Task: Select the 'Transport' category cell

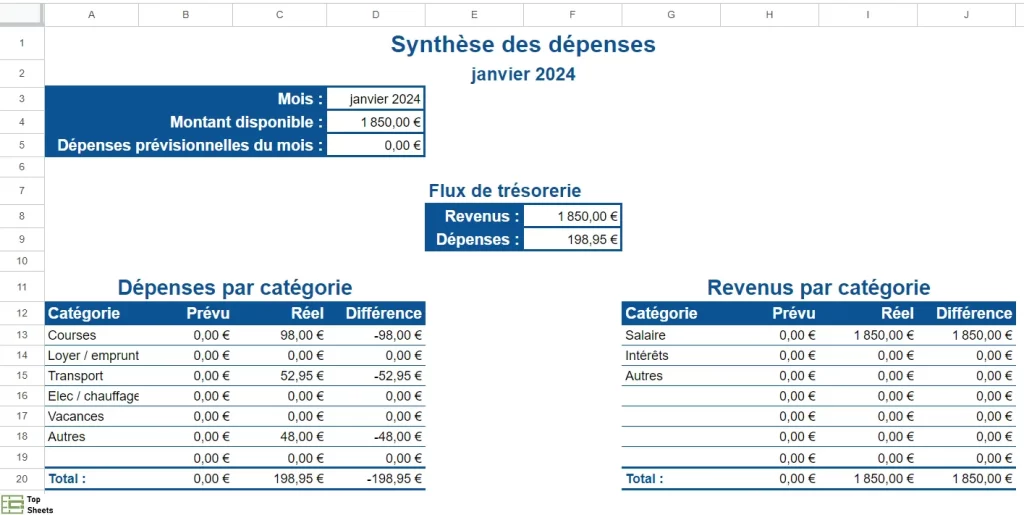Action: (x=91, y=375)
